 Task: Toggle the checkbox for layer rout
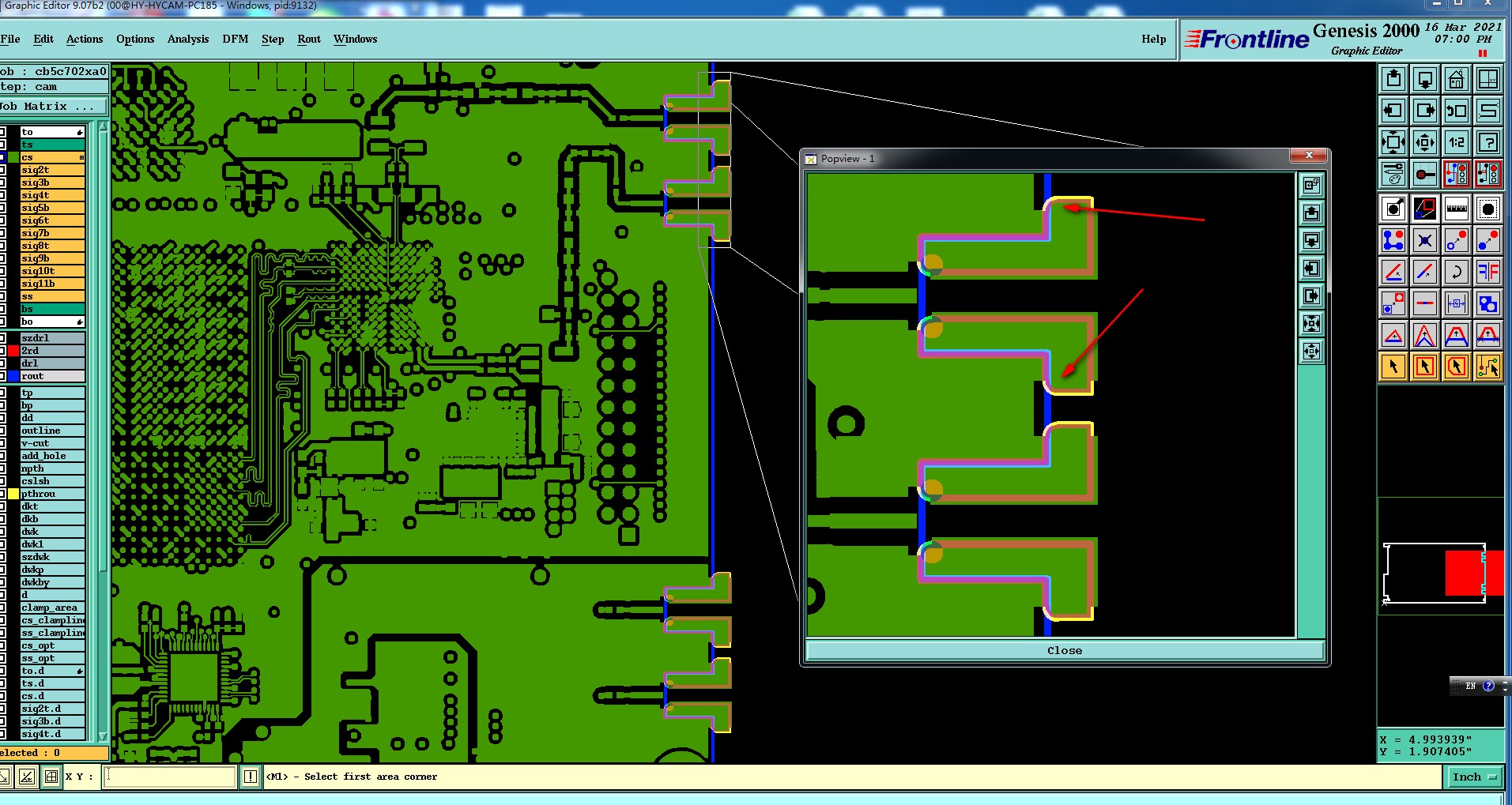(x=2, y=376)
